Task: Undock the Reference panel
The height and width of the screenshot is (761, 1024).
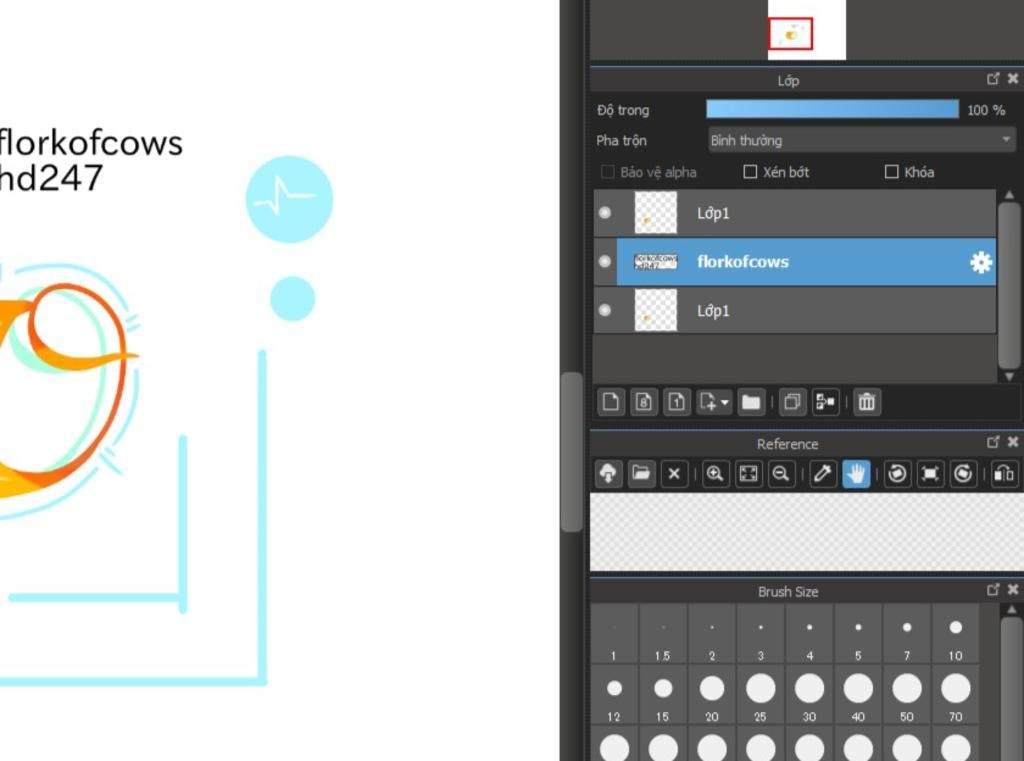Action: pyautogui.click(x=993, y=442)
